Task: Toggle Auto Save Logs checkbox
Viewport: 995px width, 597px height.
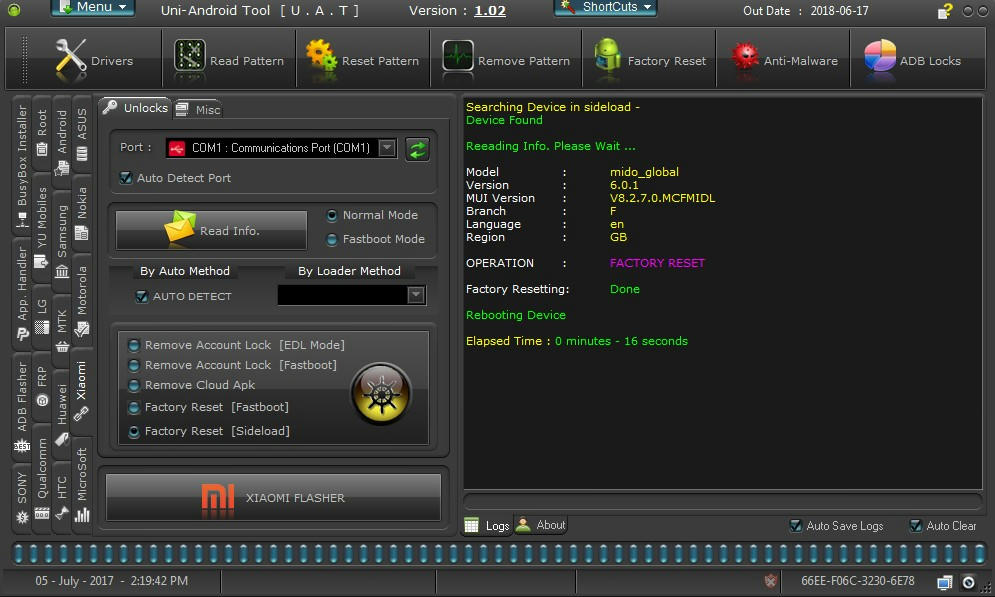Action: pyautogui.click(x=795, y=525)
